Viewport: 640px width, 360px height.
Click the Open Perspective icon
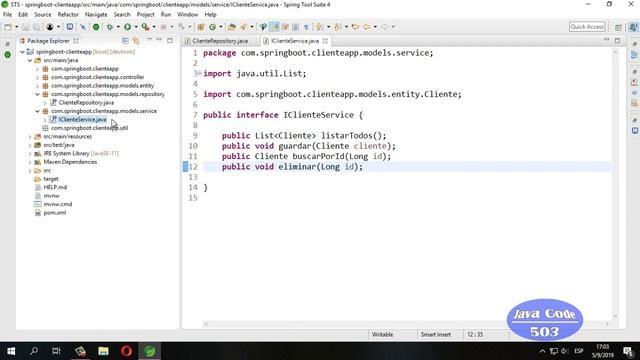[x=618, y=27]
